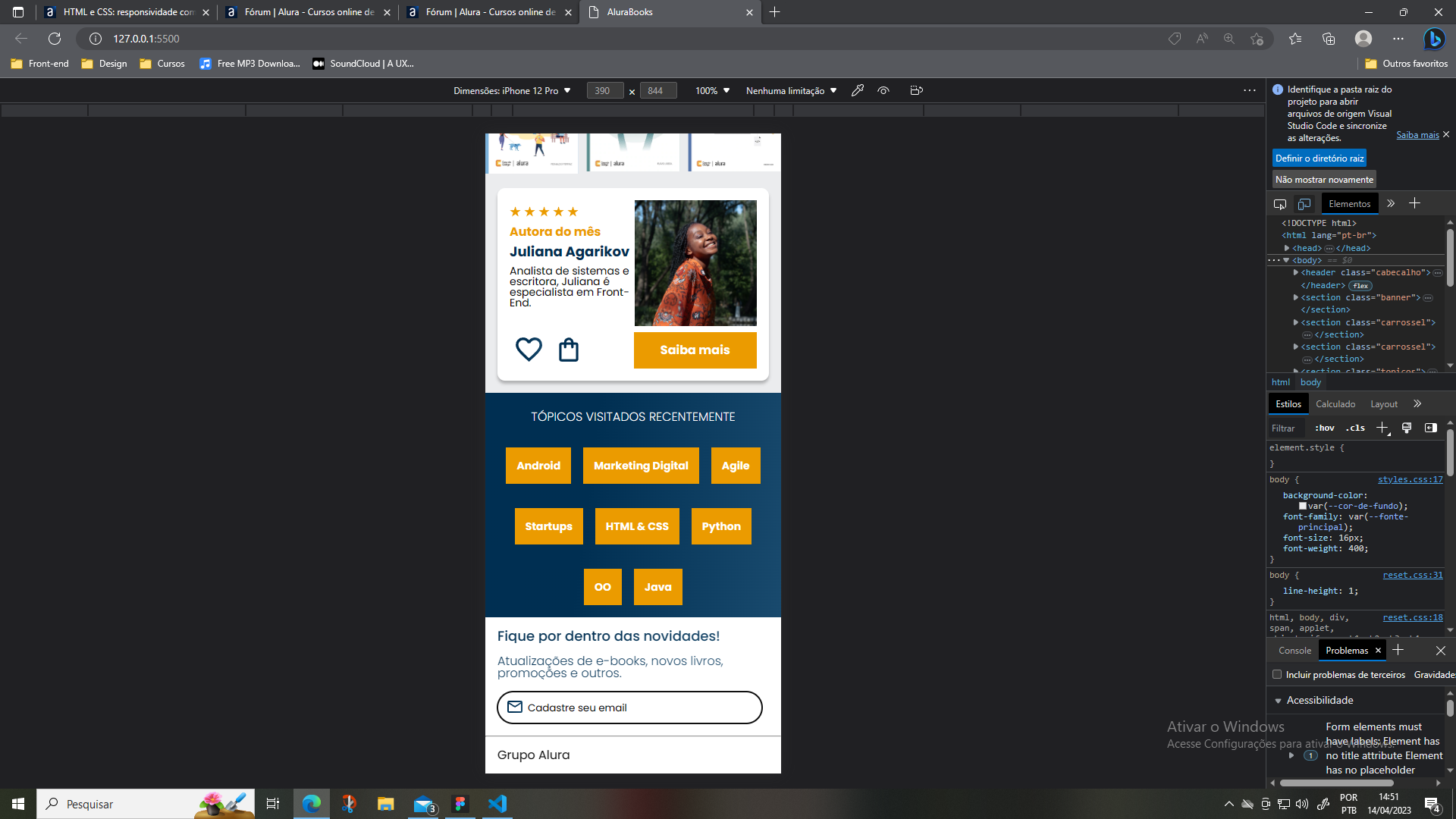Open Favorites list icon in toolbar

click(1295, 39)
